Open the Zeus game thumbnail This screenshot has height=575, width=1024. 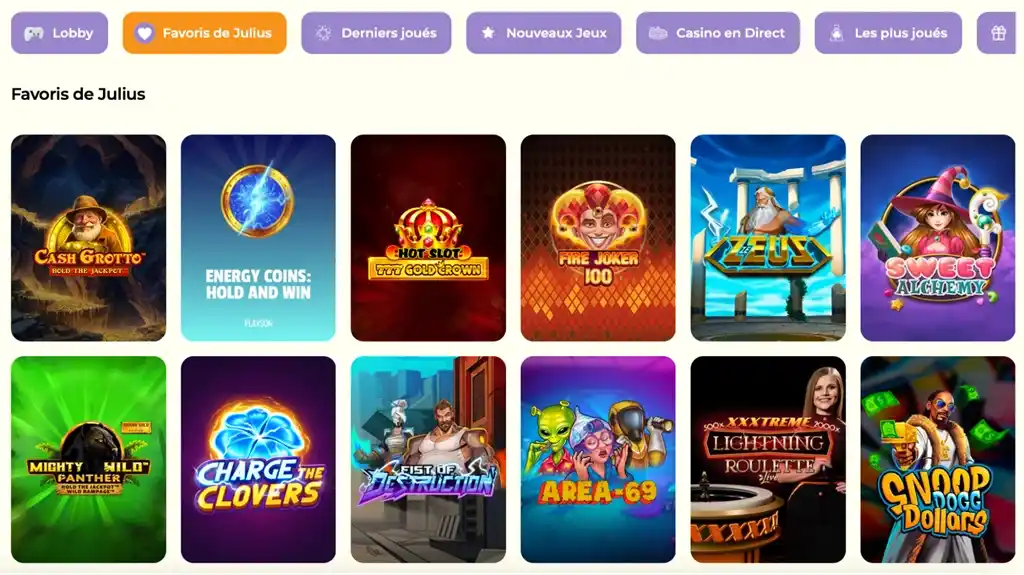768,238
